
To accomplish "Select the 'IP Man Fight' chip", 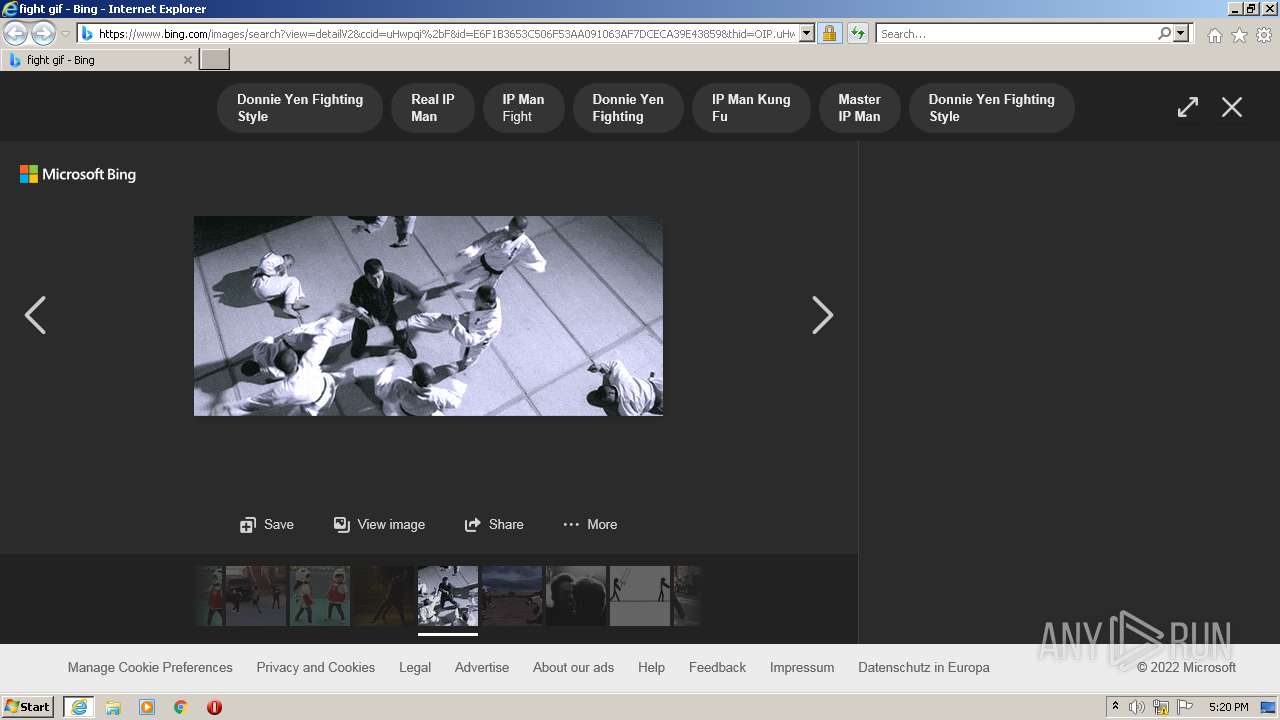I will 523,108.
